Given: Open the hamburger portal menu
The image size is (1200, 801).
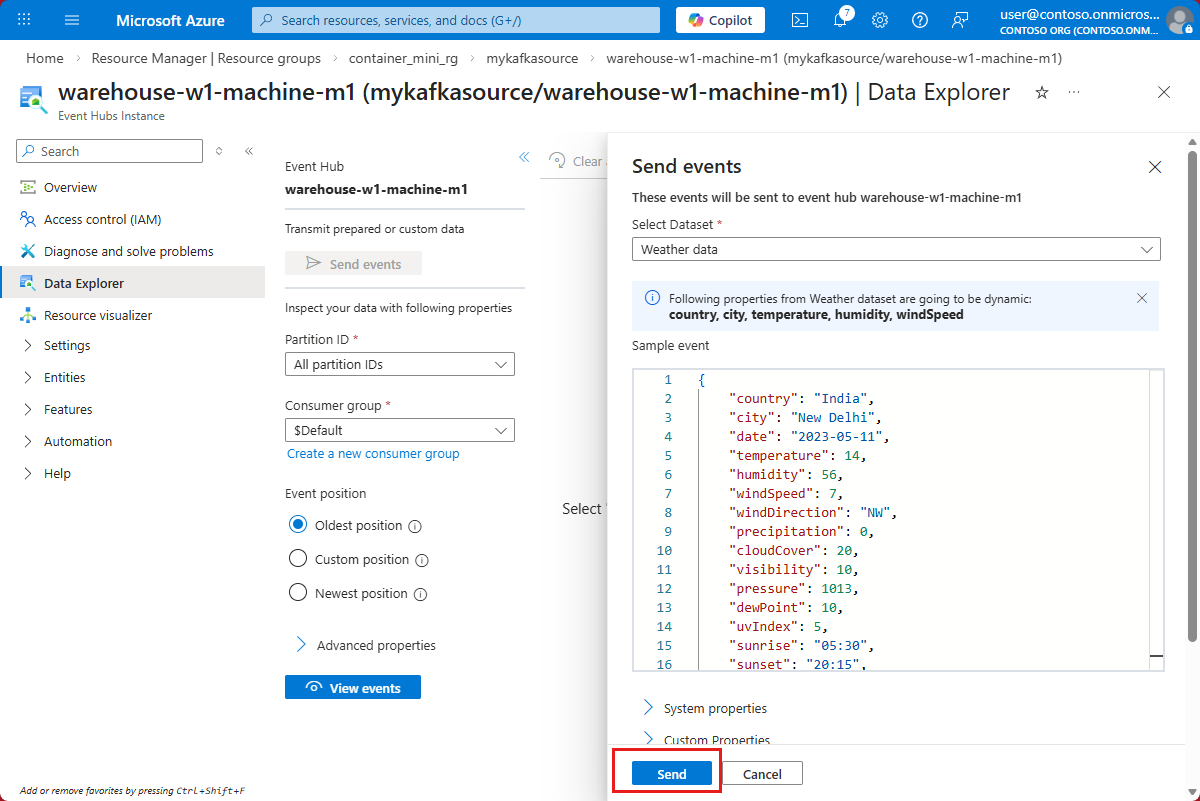Looking at the screenshot, I should coord(72,20).
